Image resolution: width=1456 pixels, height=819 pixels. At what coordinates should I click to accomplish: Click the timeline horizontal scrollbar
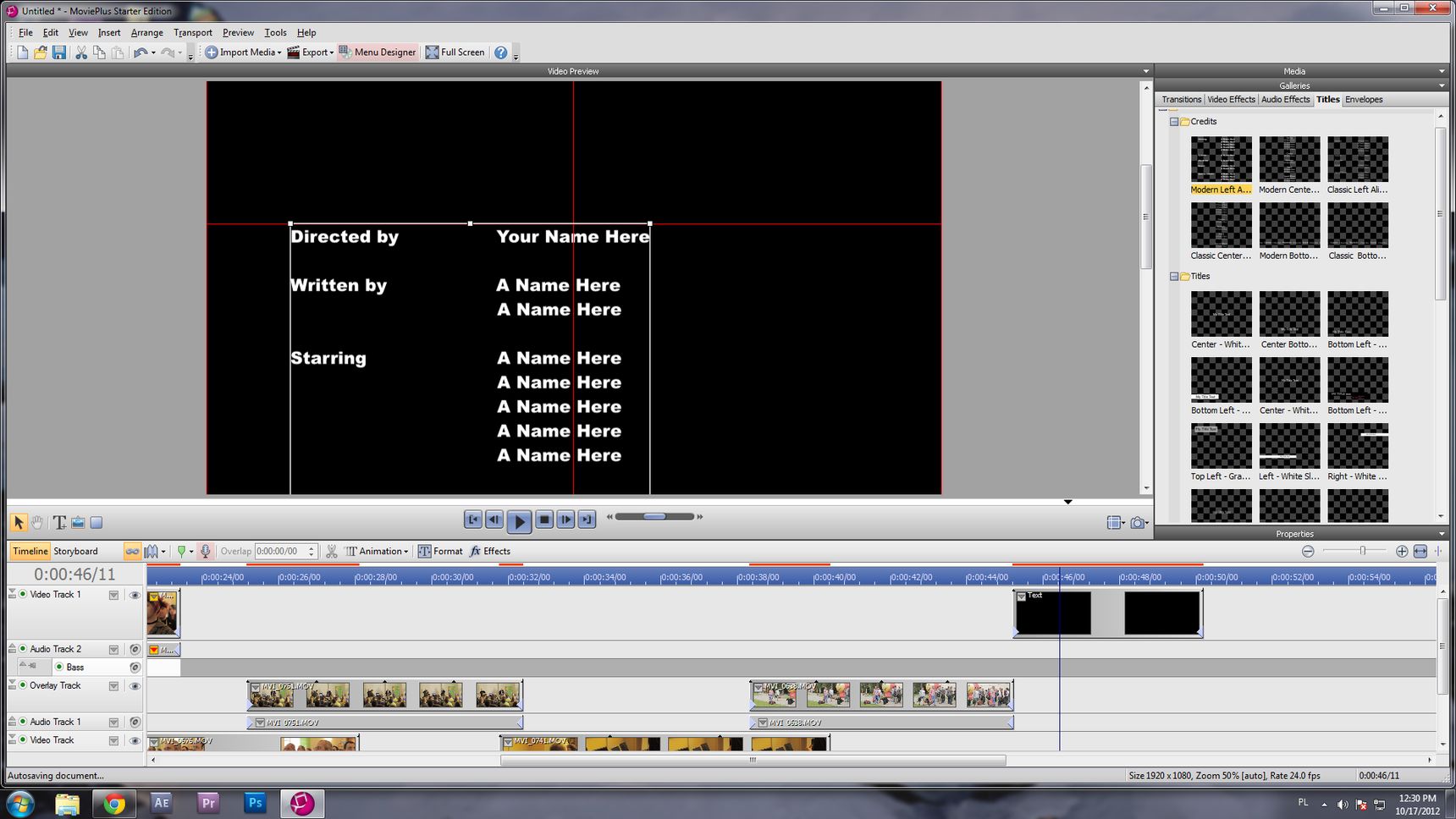[x=753, y=760]
